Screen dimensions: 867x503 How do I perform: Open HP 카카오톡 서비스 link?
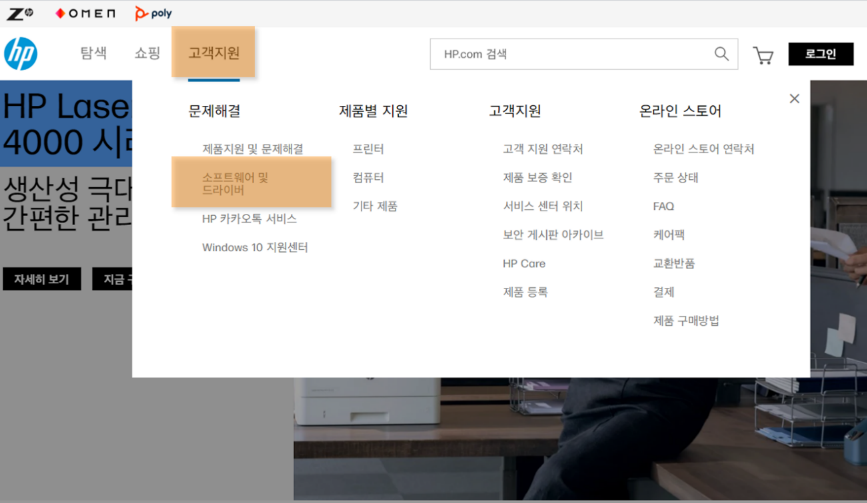[249, 219]
